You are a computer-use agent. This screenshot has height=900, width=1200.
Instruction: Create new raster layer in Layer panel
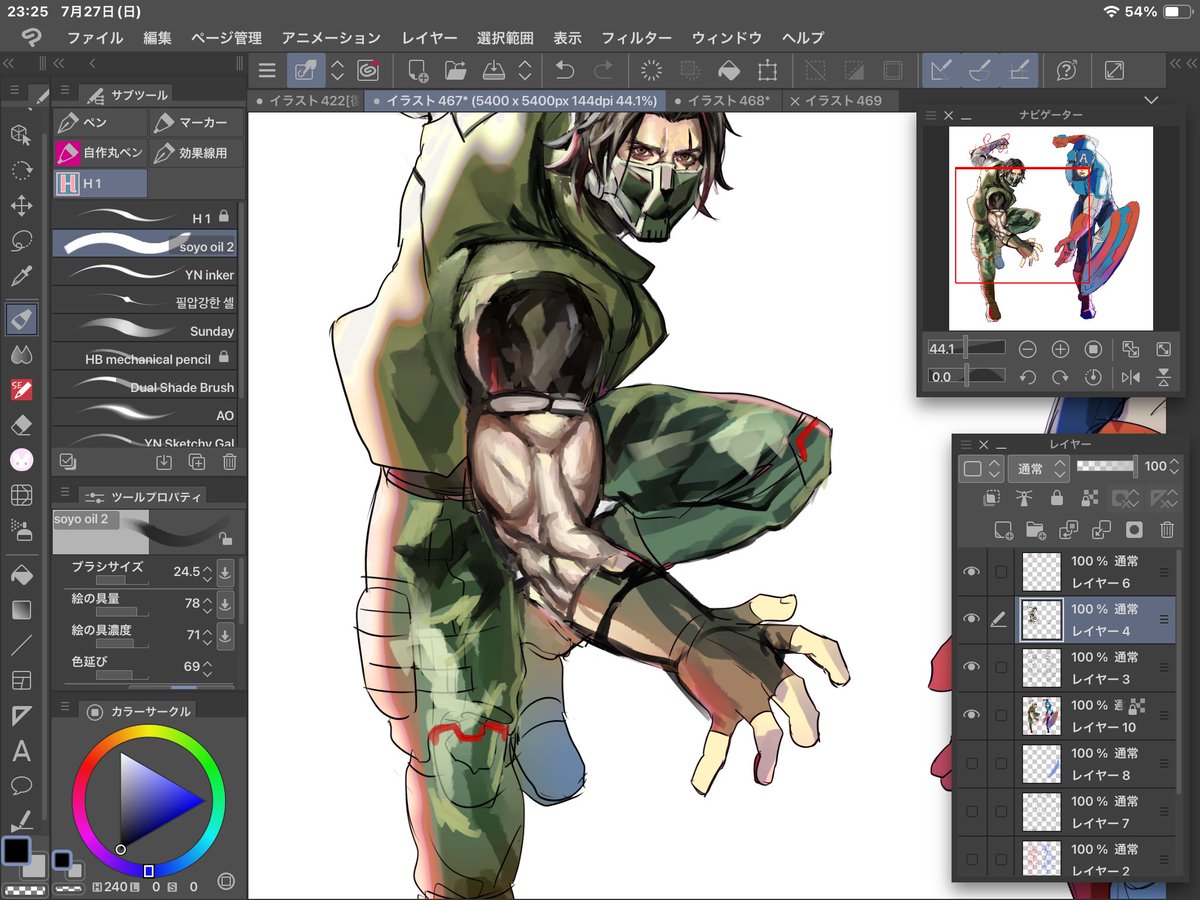click(x=1002, y=530)
